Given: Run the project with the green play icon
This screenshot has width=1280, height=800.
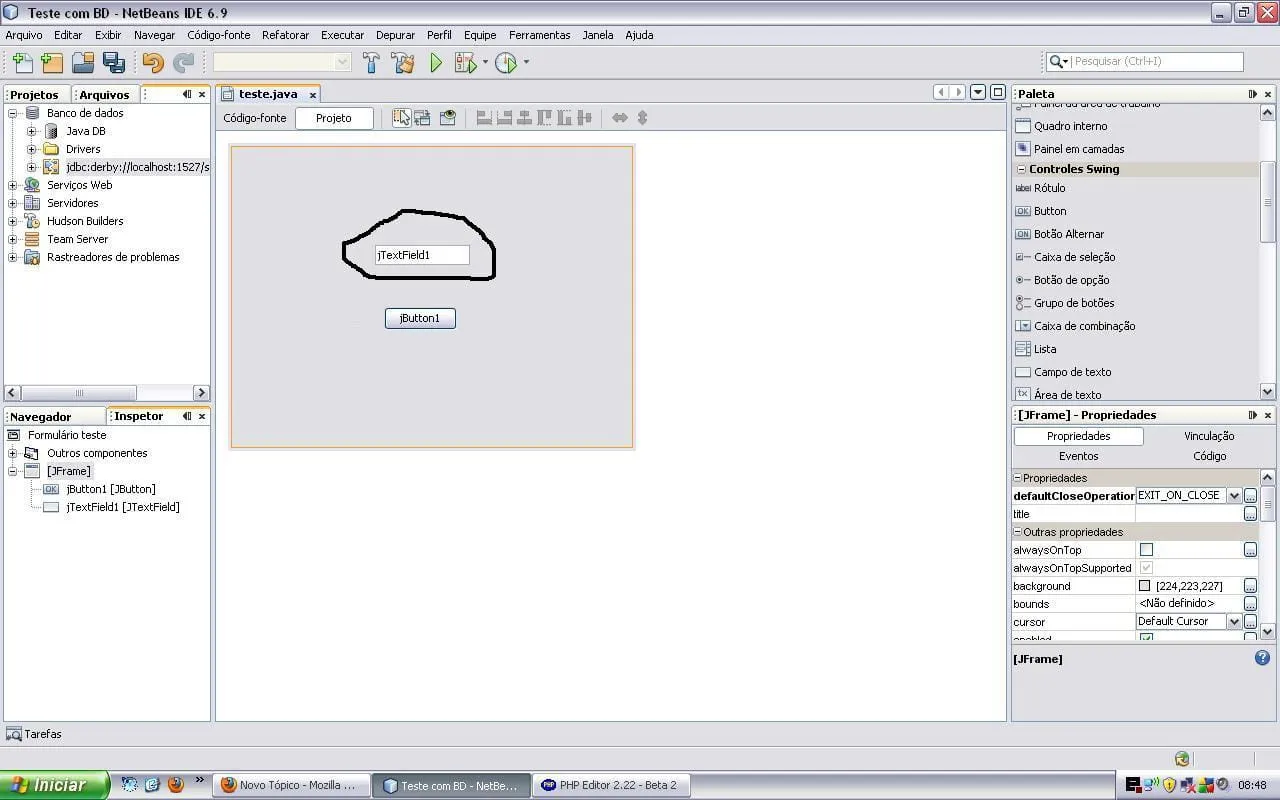Looking at the screenshot, I should pyautogui.click(x=436, y=63).
